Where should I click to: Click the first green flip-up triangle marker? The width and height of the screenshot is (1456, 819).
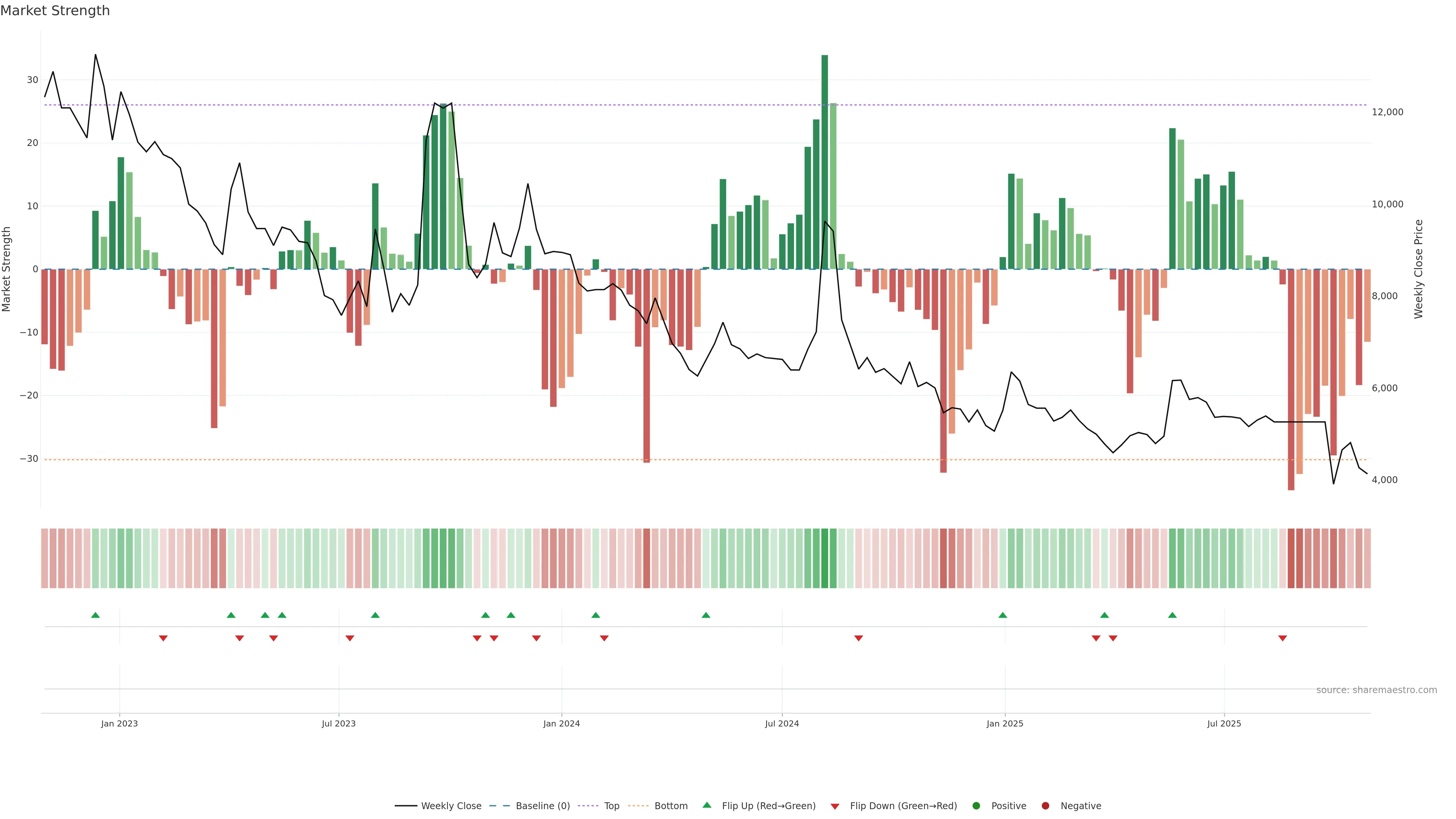click(x=96, y=615)
